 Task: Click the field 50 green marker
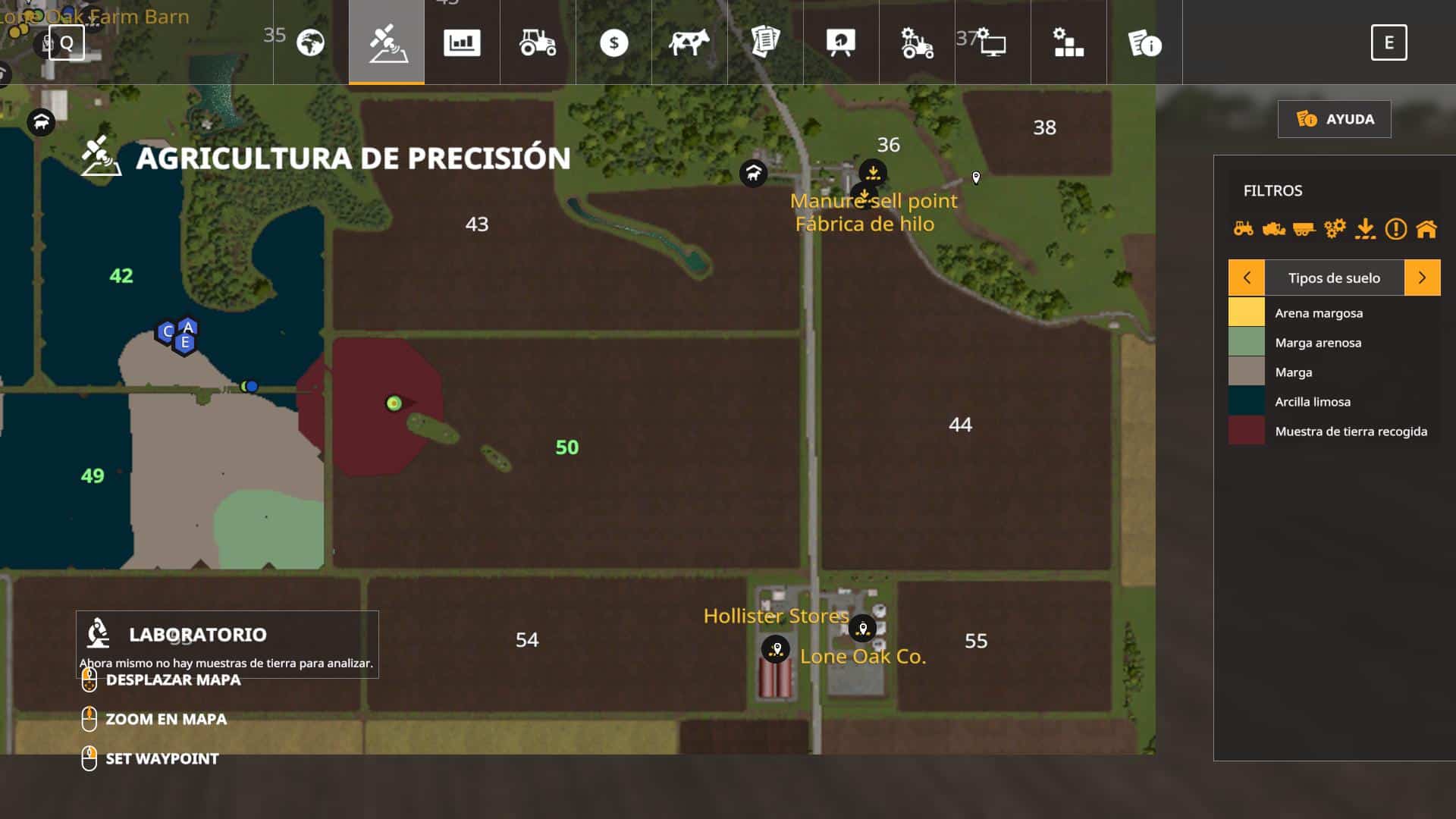(394, 403)
